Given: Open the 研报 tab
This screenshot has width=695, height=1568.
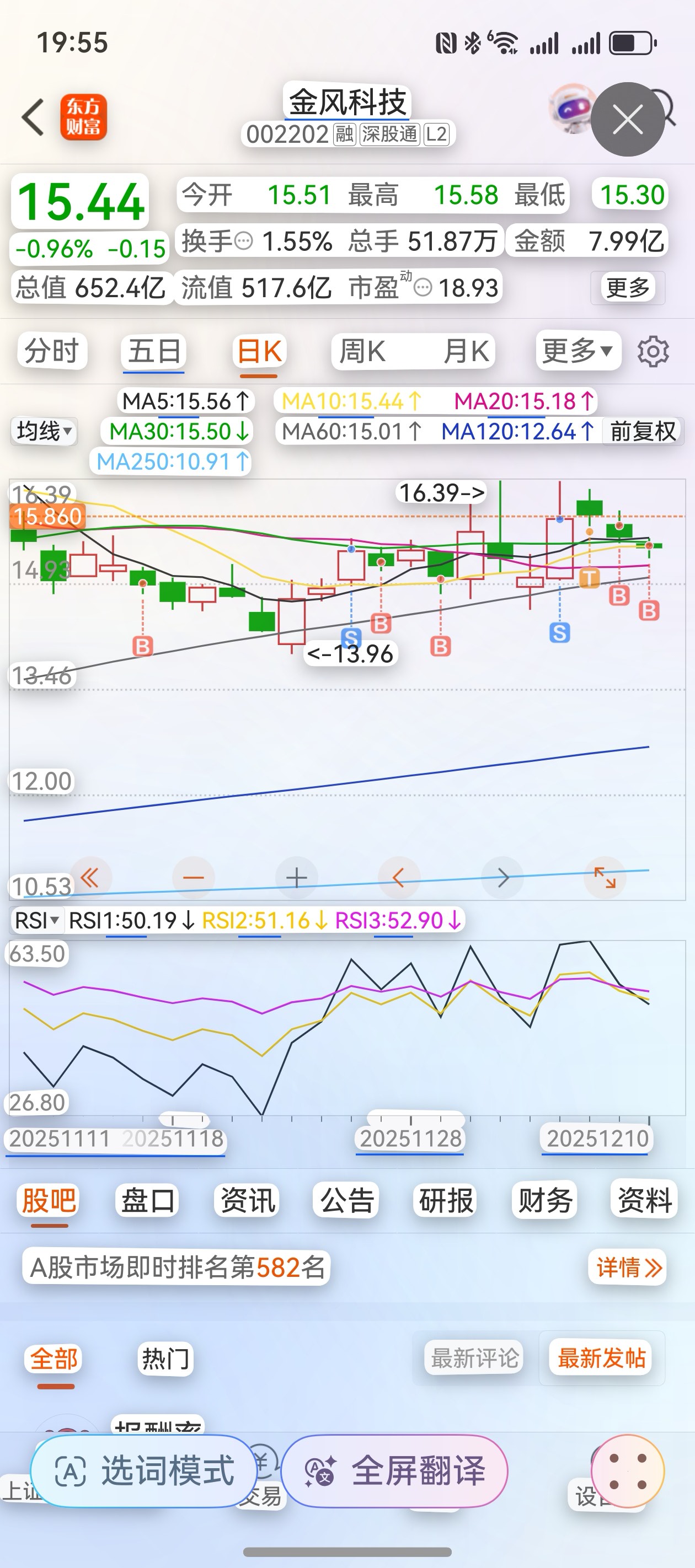Looking at the screenshot, I should coord(446,1200).
